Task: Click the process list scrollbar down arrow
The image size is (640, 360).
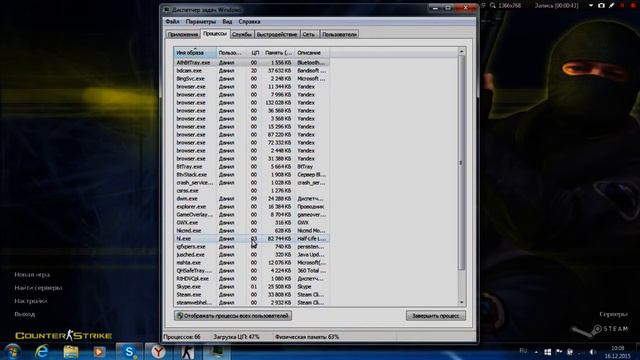Action: pos(462,302)
